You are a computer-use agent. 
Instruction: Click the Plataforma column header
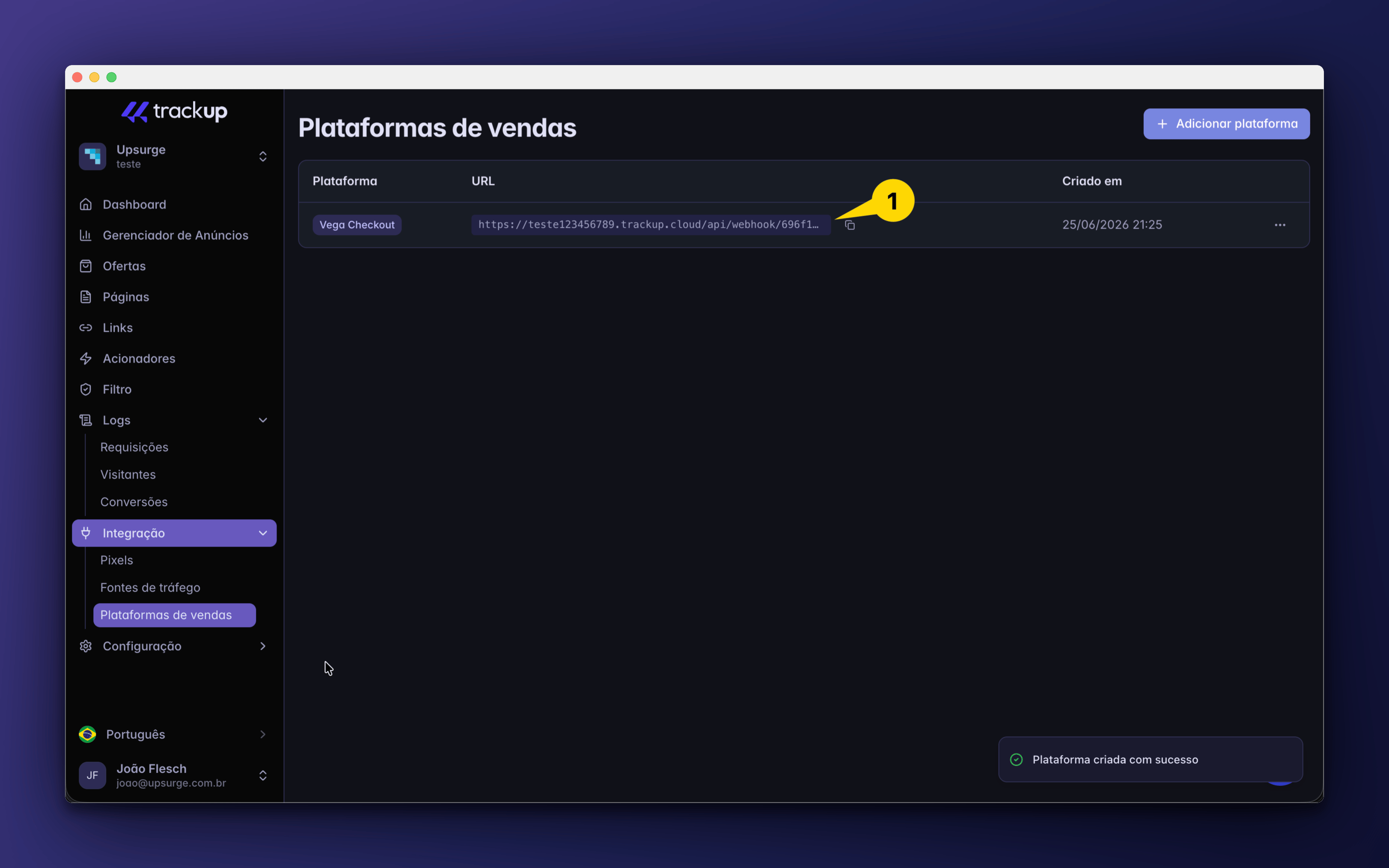(x=345, y=181)
